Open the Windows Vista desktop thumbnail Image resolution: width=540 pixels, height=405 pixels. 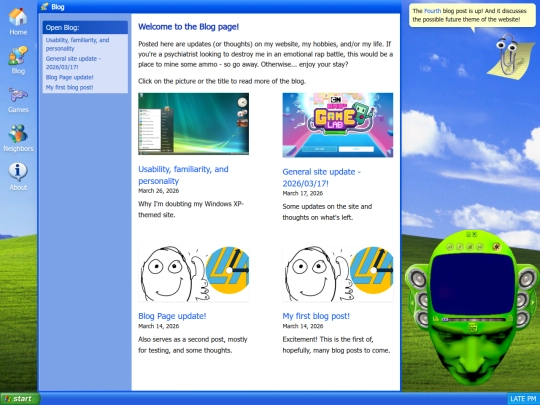(194, 124)
